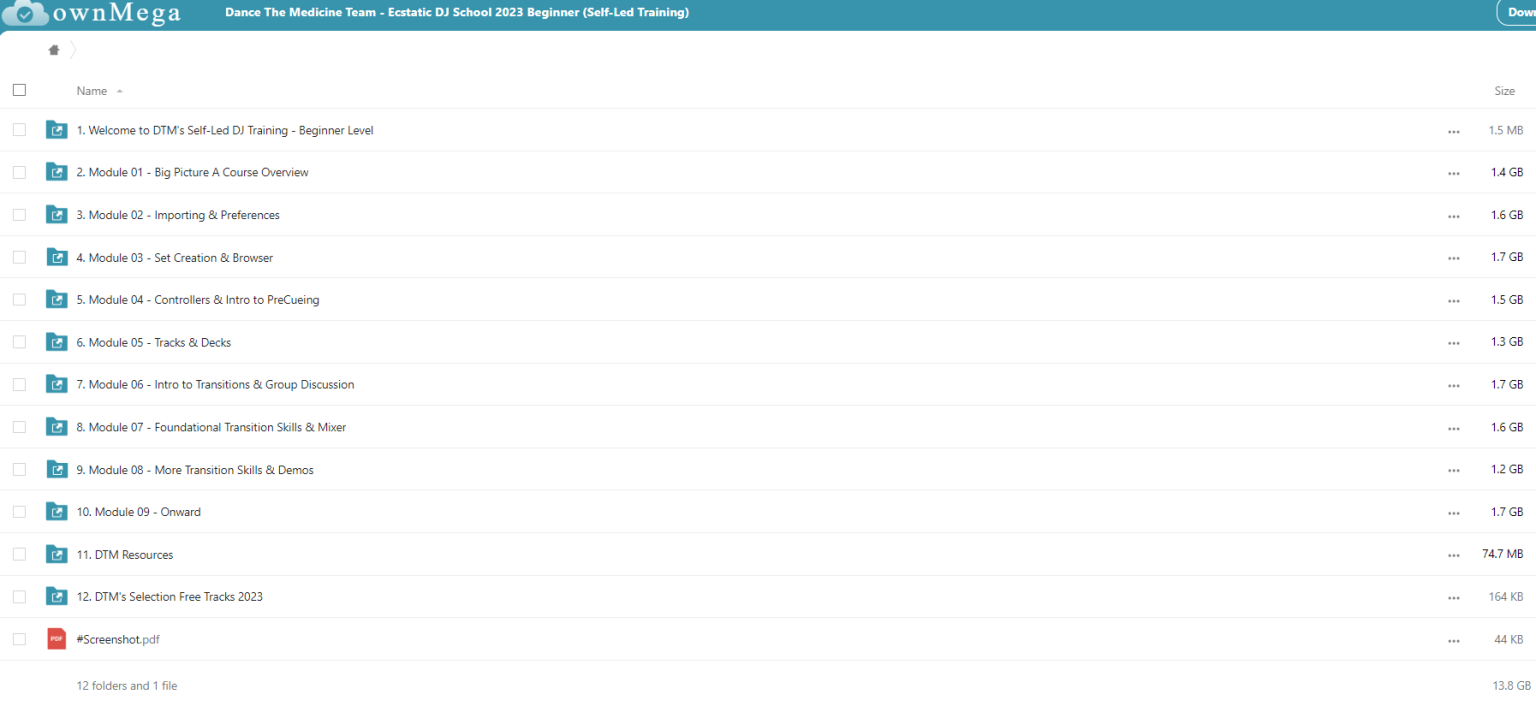
Task: Click the Download button in header
Action: (x=1517, y=12)
